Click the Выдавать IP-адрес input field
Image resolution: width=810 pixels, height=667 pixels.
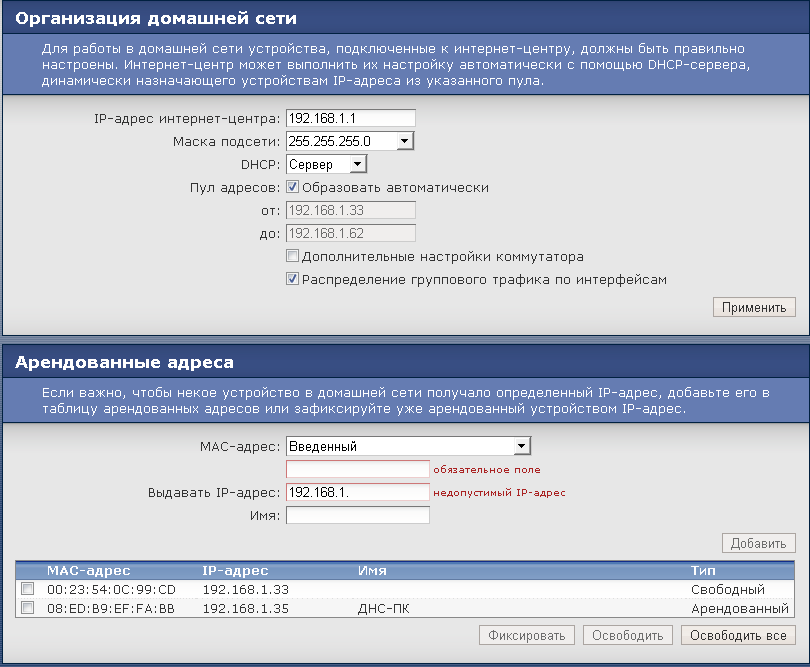[357, 492]
